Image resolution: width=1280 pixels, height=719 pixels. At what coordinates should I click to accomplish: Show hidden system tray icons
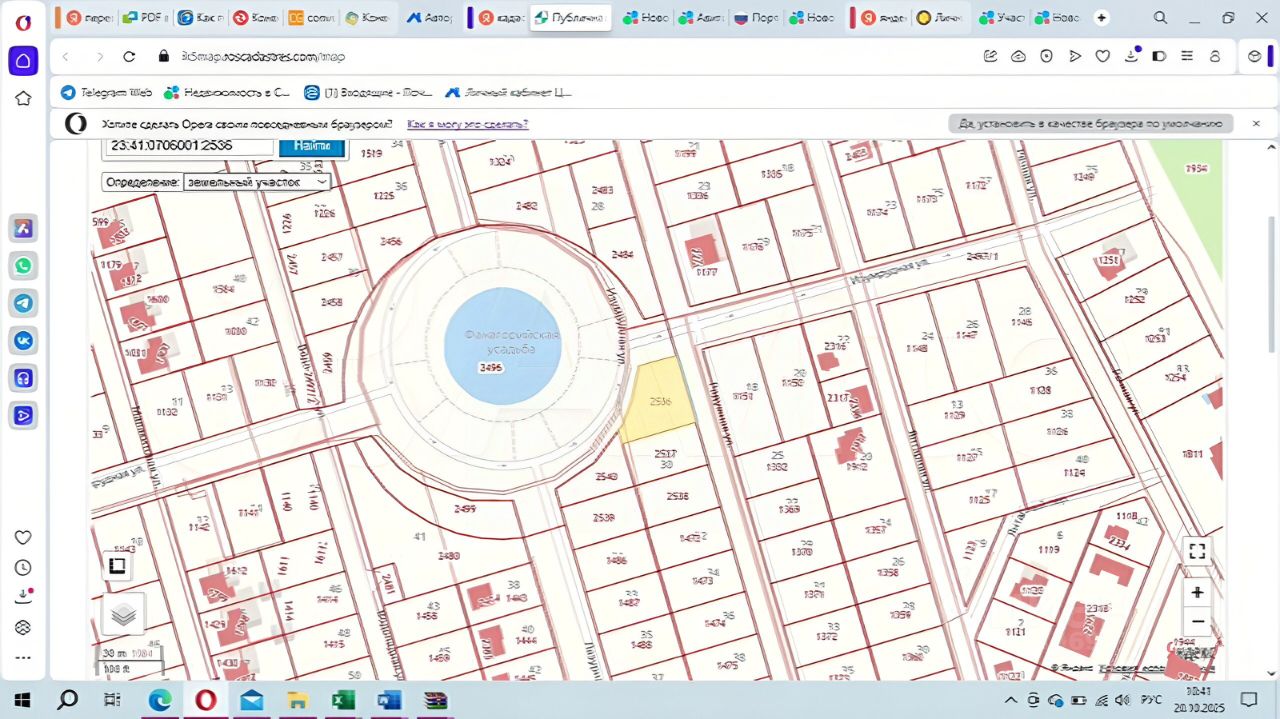coord(1011,699)
